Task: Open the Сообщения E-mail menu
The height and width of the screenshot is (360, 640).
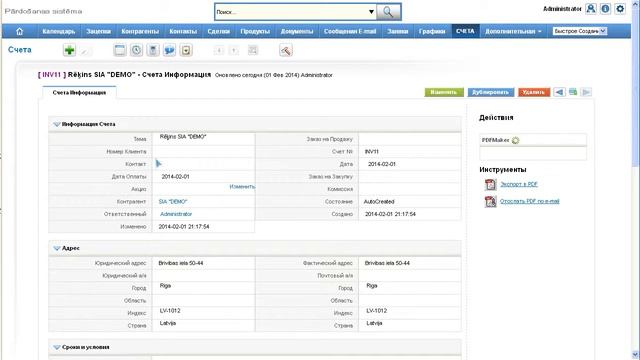Action: pos(350,31)
